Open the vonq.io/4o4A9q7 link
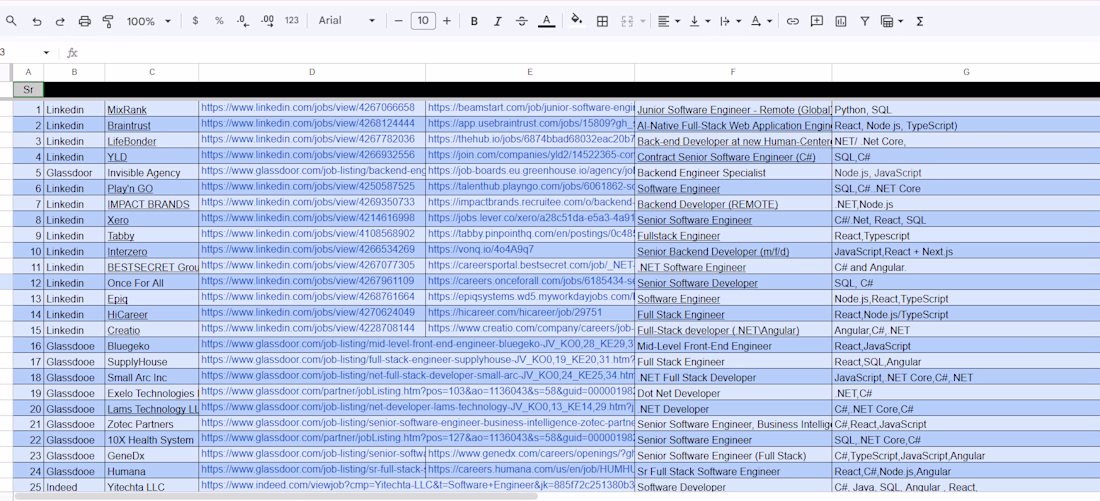Image resolution: width=1100 pixels, height=501 pixels. [481, 249]
